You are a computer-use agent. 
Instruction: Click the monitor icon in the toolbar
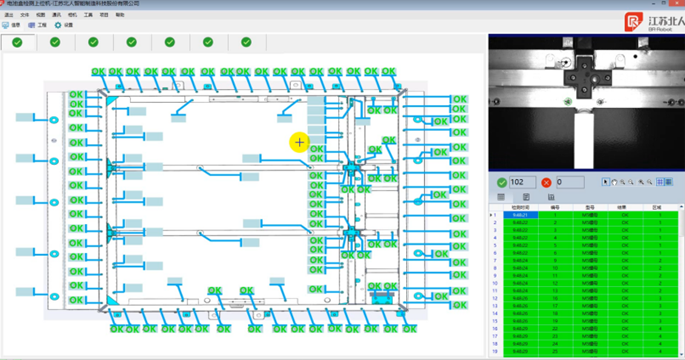(x=6, y=25)
